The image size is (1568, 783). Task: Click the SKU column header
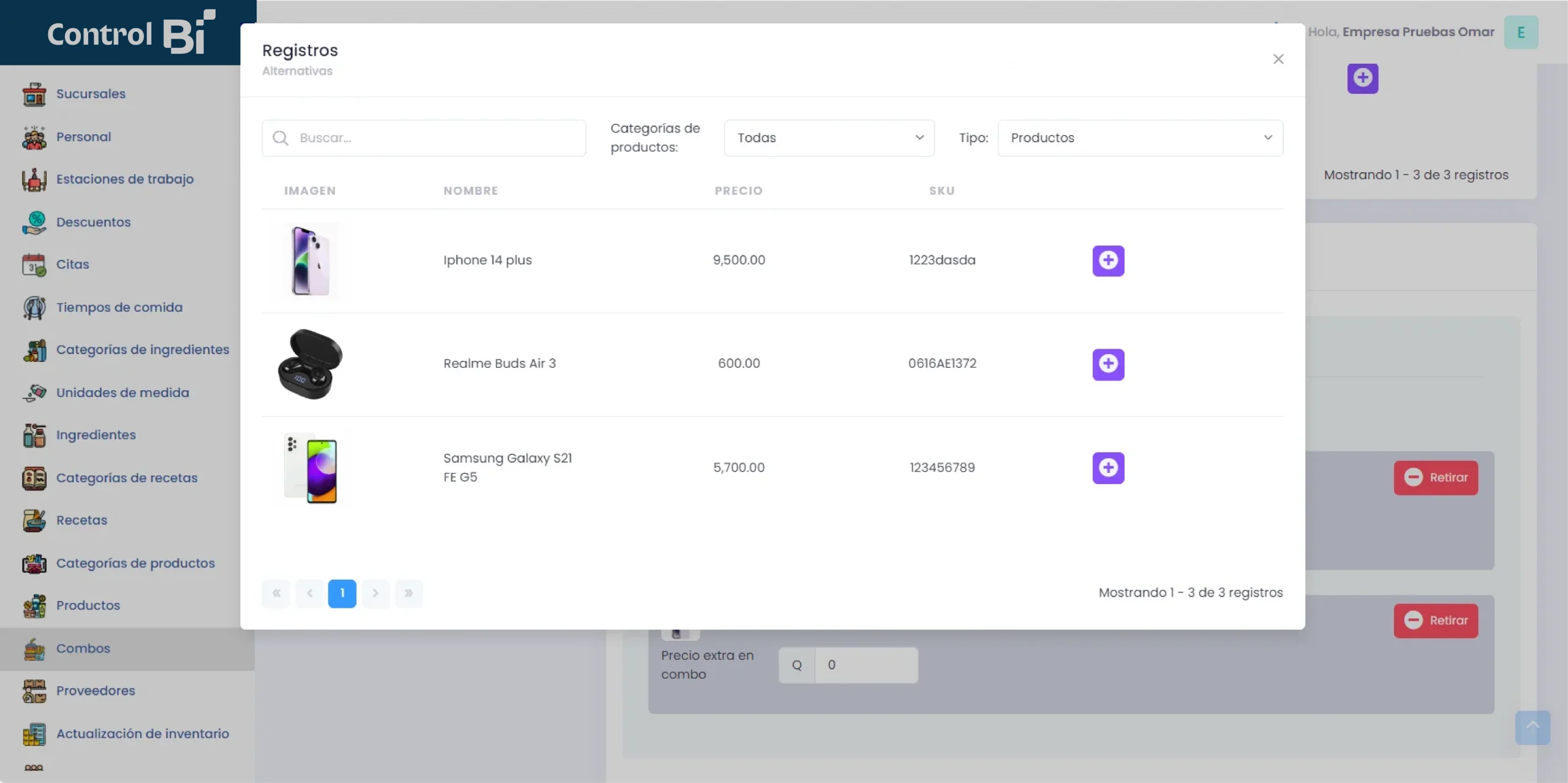(x=942, y=191)
